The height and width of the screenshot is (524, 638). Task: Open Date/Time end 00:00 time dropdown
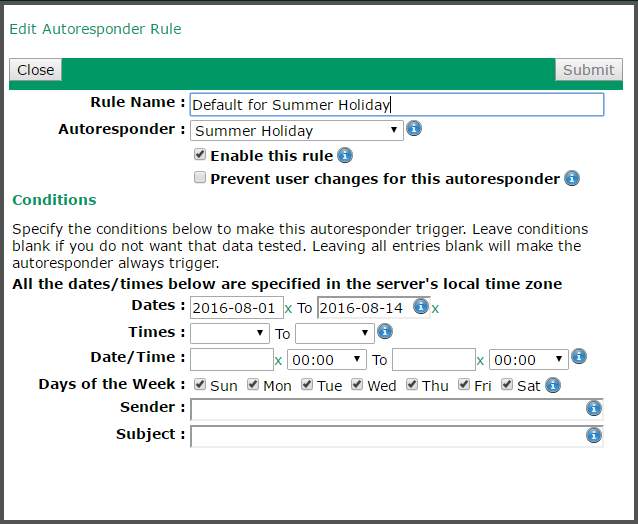(x=529, y=360)
